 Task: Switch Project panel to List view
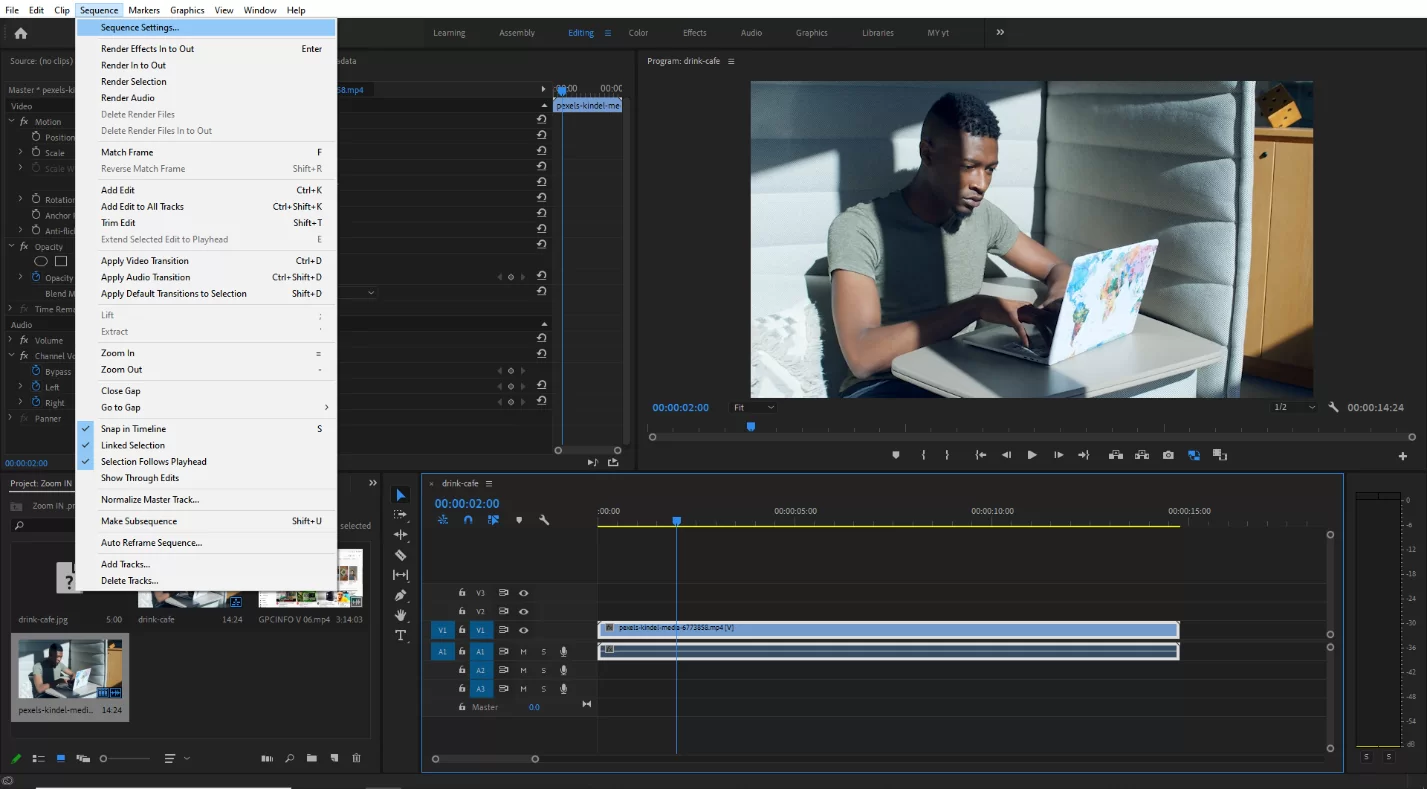38,758
